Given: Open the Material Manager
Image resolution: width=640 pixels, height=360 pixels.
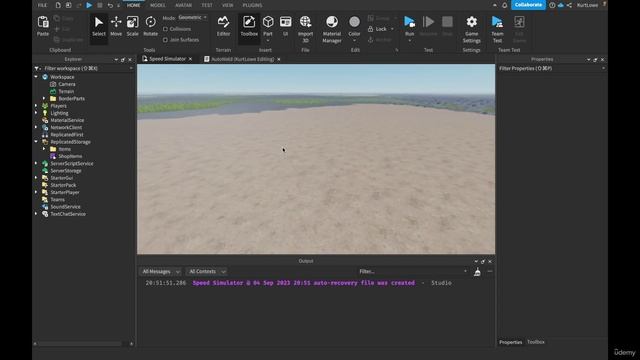Looking at the screenshot, I should pyautogui.click(x=332, y=29).
